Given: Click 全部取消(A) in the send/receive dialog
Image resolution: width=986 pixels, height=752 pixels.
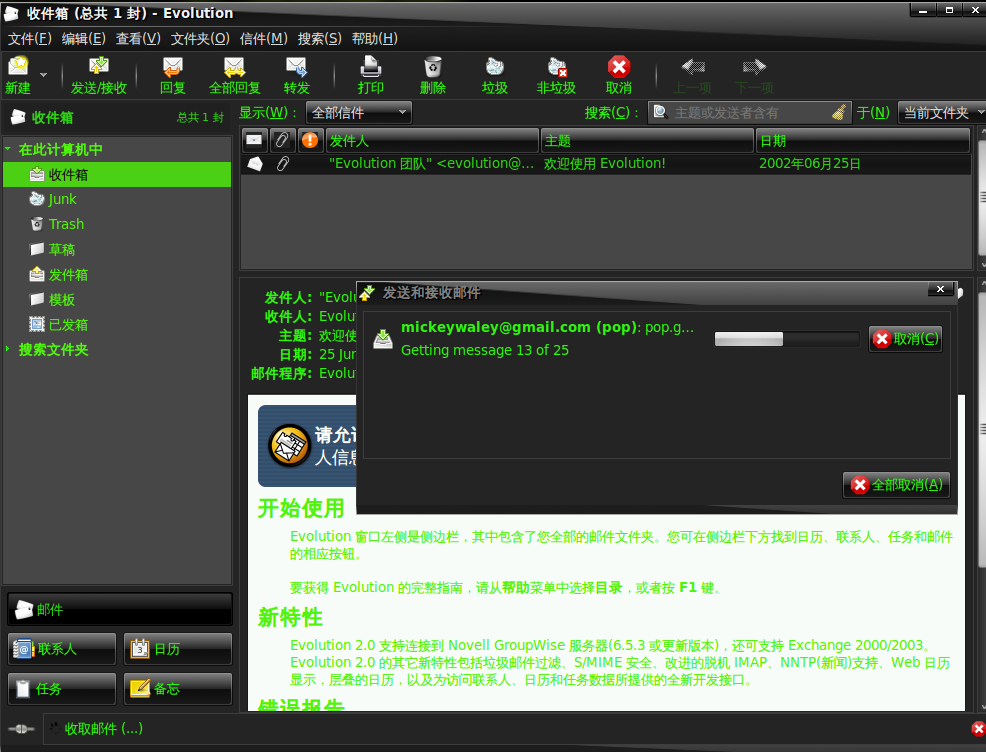Looking at the screenshot, I should (896, 485).
